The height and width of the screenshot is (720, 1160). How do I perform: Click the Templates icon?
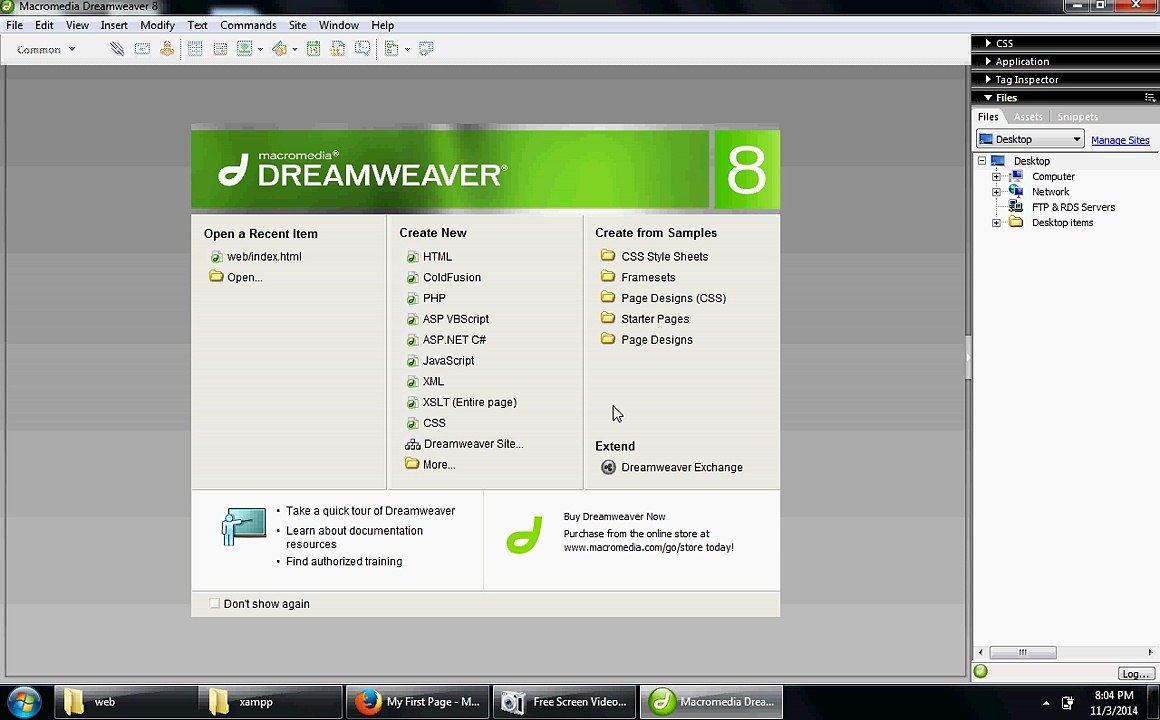tap(391, 49)
